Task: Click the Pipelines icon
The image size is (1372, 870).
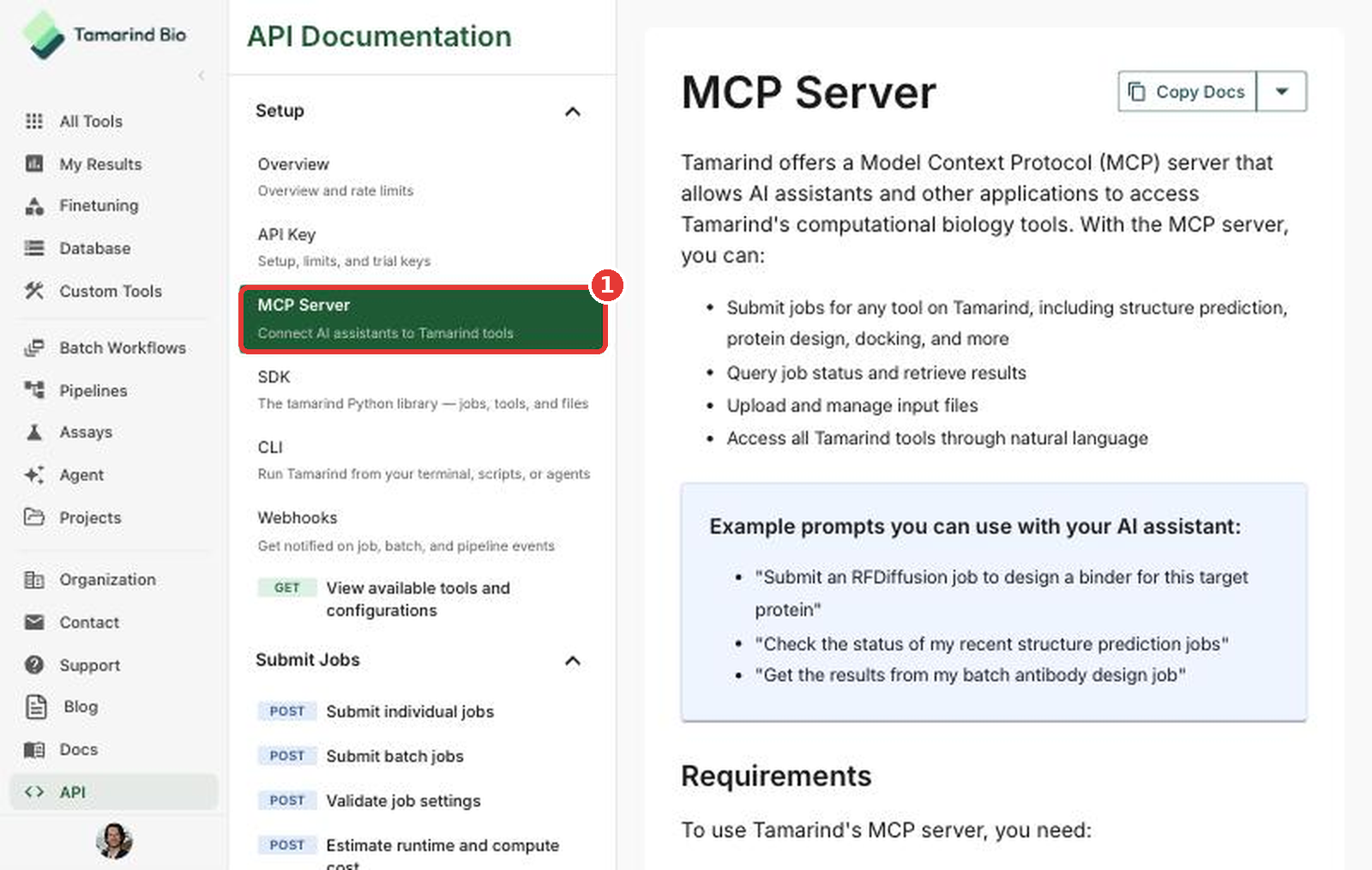Action: pyautogui.click(x=34, y=390)
